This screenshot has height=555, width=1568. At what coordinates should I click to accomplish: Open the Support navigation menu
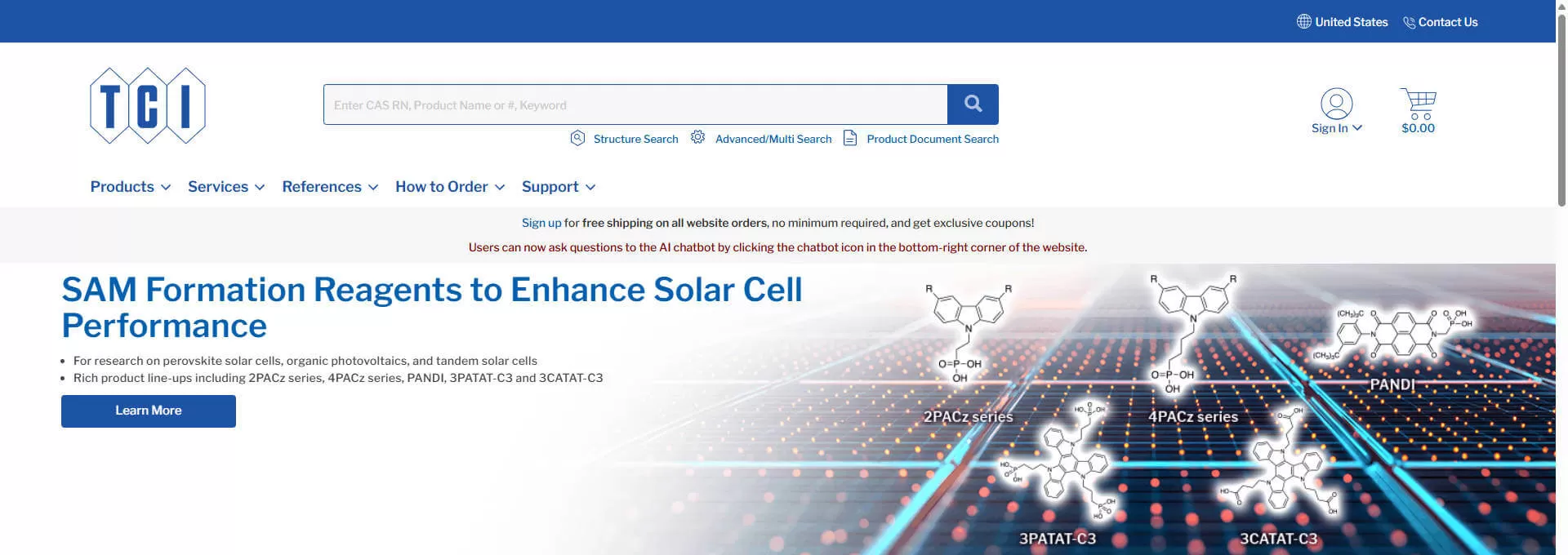pos(559,187)
